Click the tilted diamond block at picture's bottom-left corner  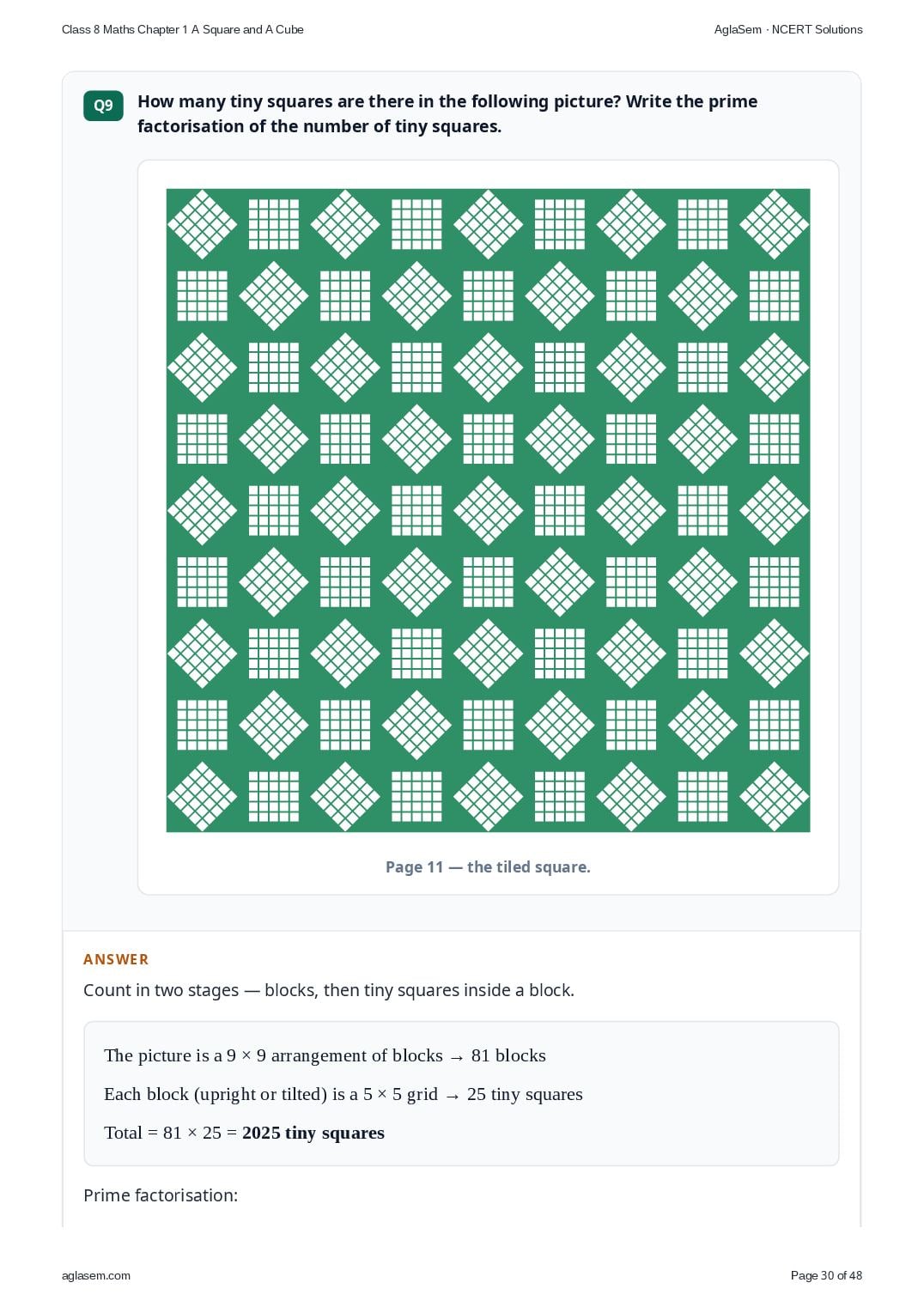click(x=202, y=796)
